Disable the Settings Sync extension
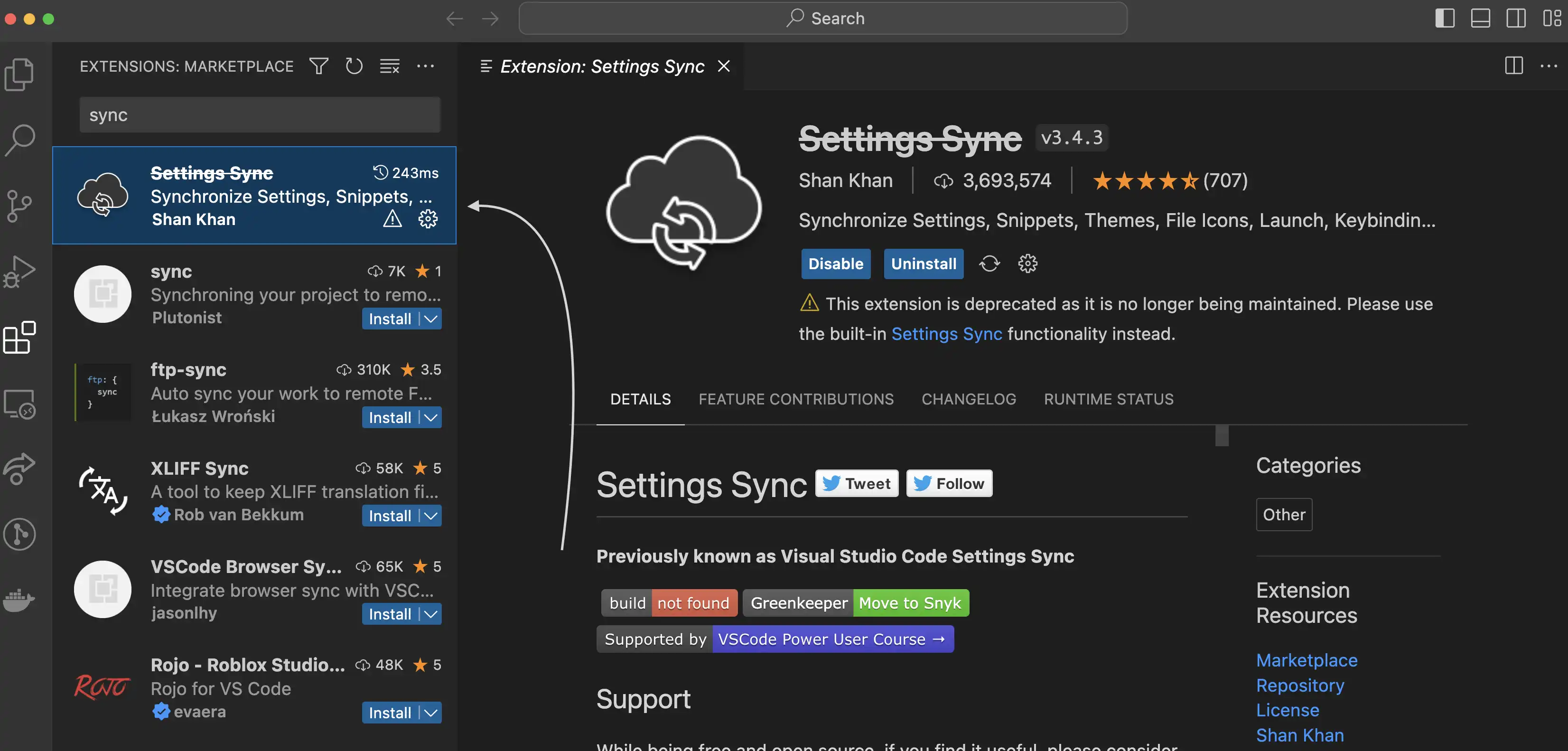This screenshot has width=1568, height=751. click(x=836, y=264)
